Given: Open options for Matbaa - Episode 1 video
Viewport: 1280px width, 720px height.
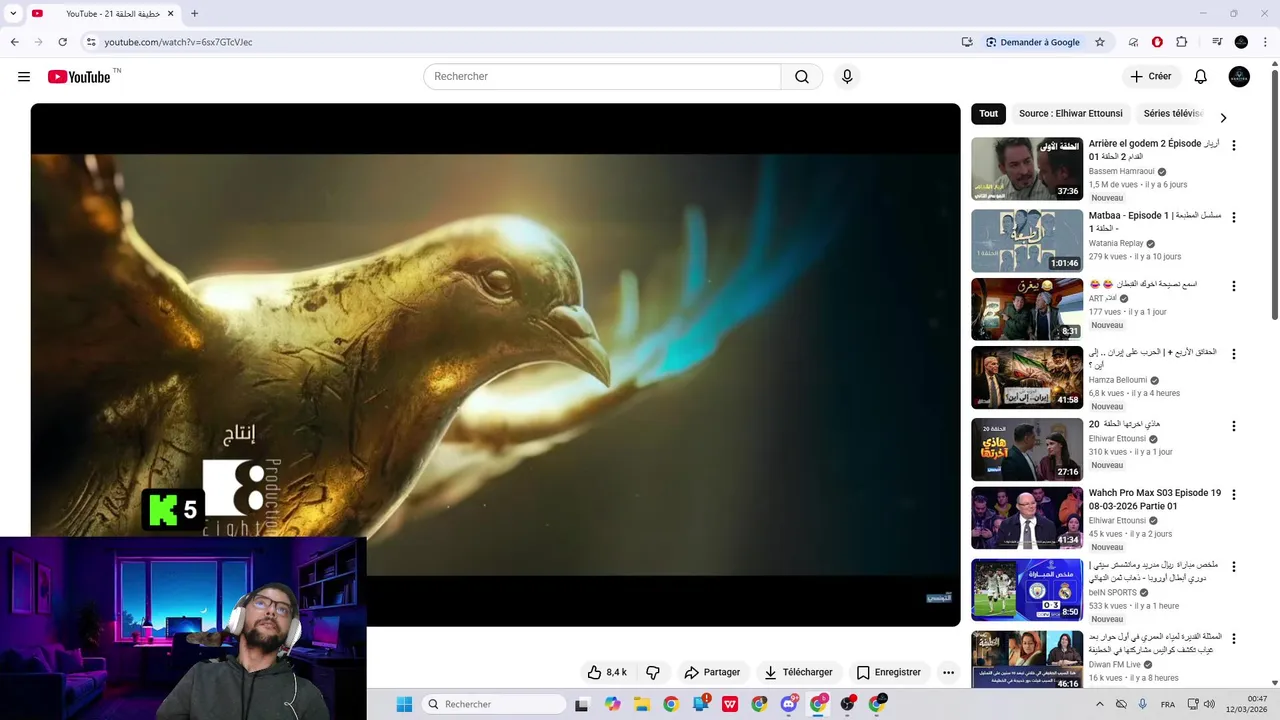Looking at the screenshot, I should coord(1233,217).
